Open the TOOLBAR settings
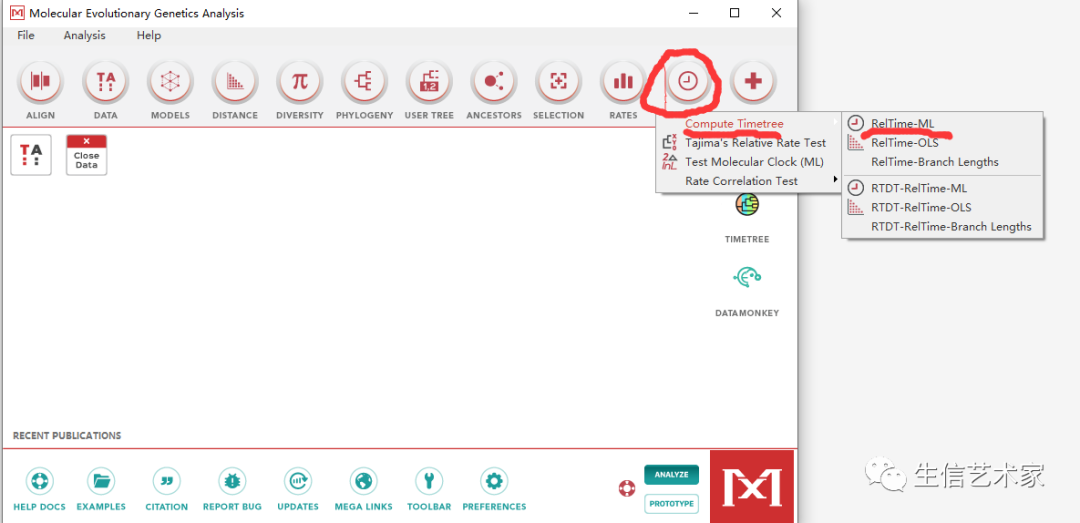This screenshot has height=523, width=1080. click(x=429, y=489)
